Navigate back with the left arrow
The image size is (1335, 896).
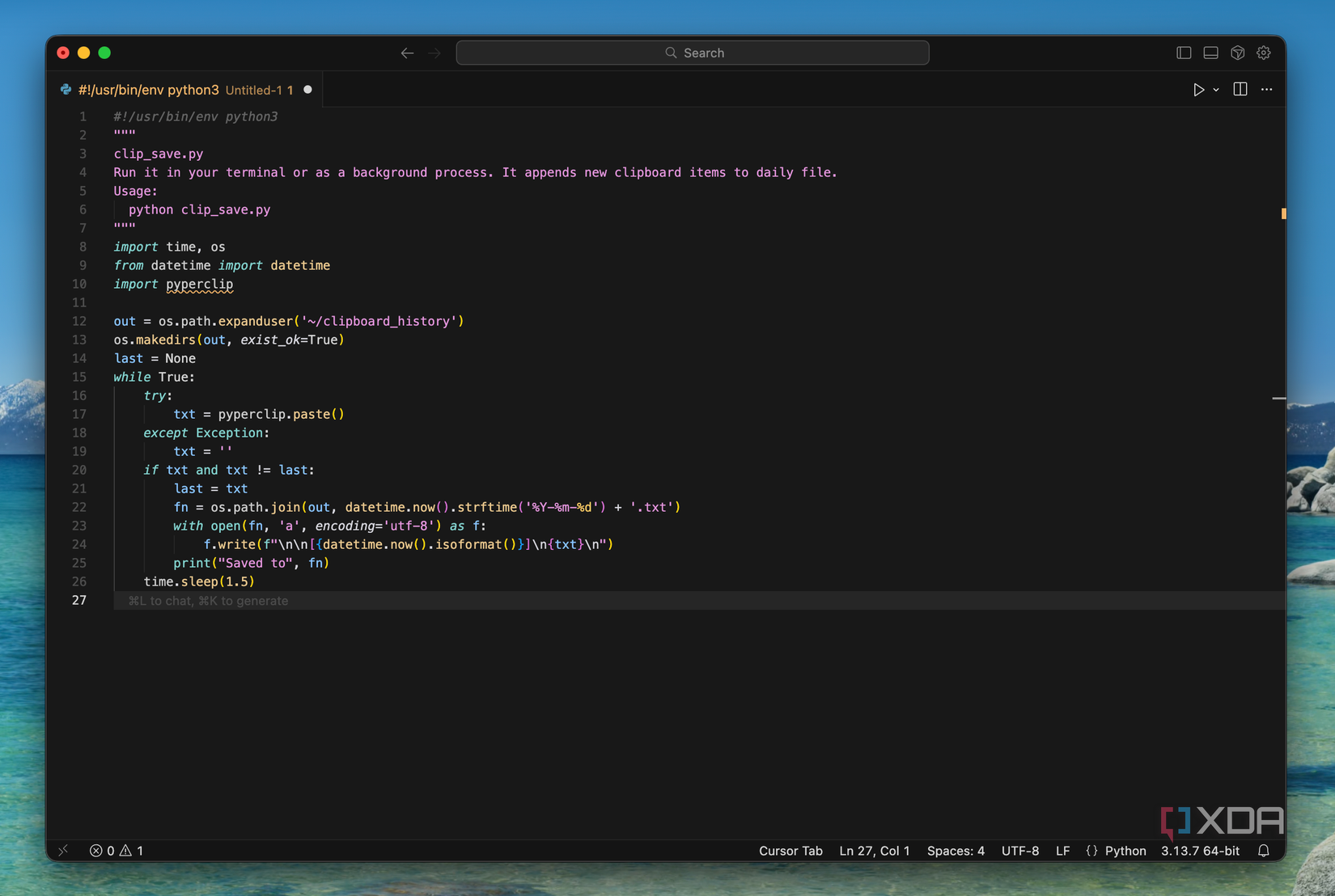(x=407, y=53)
